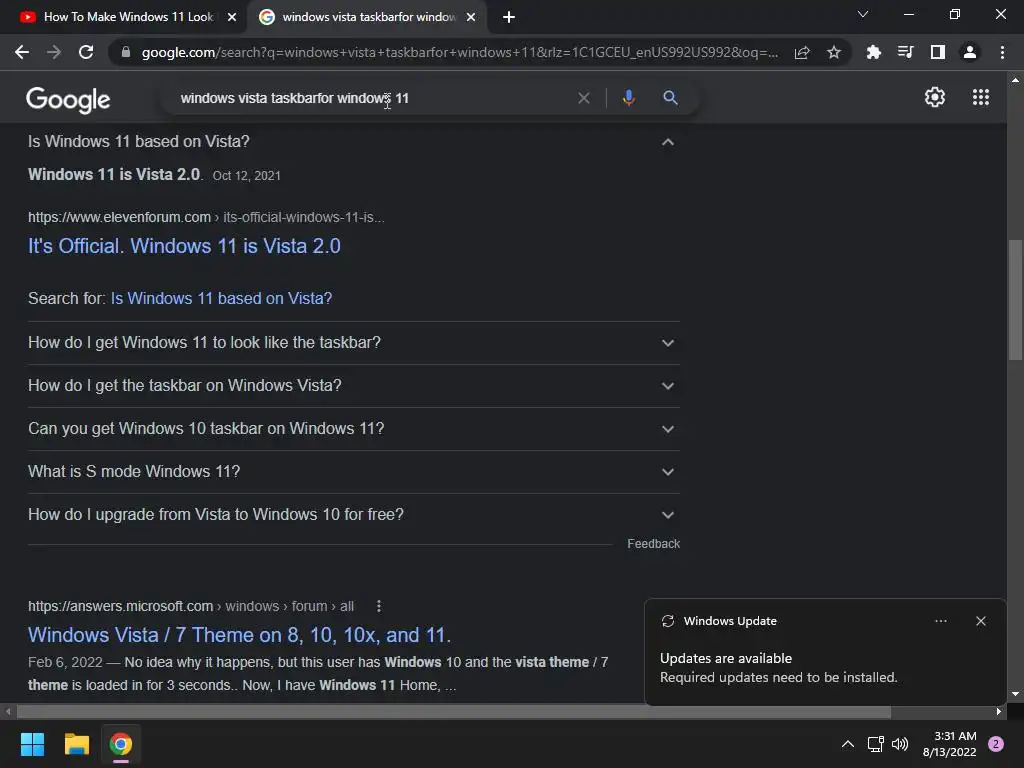
Task: Click the Chrome address bar URL
Action: point(460,52)
